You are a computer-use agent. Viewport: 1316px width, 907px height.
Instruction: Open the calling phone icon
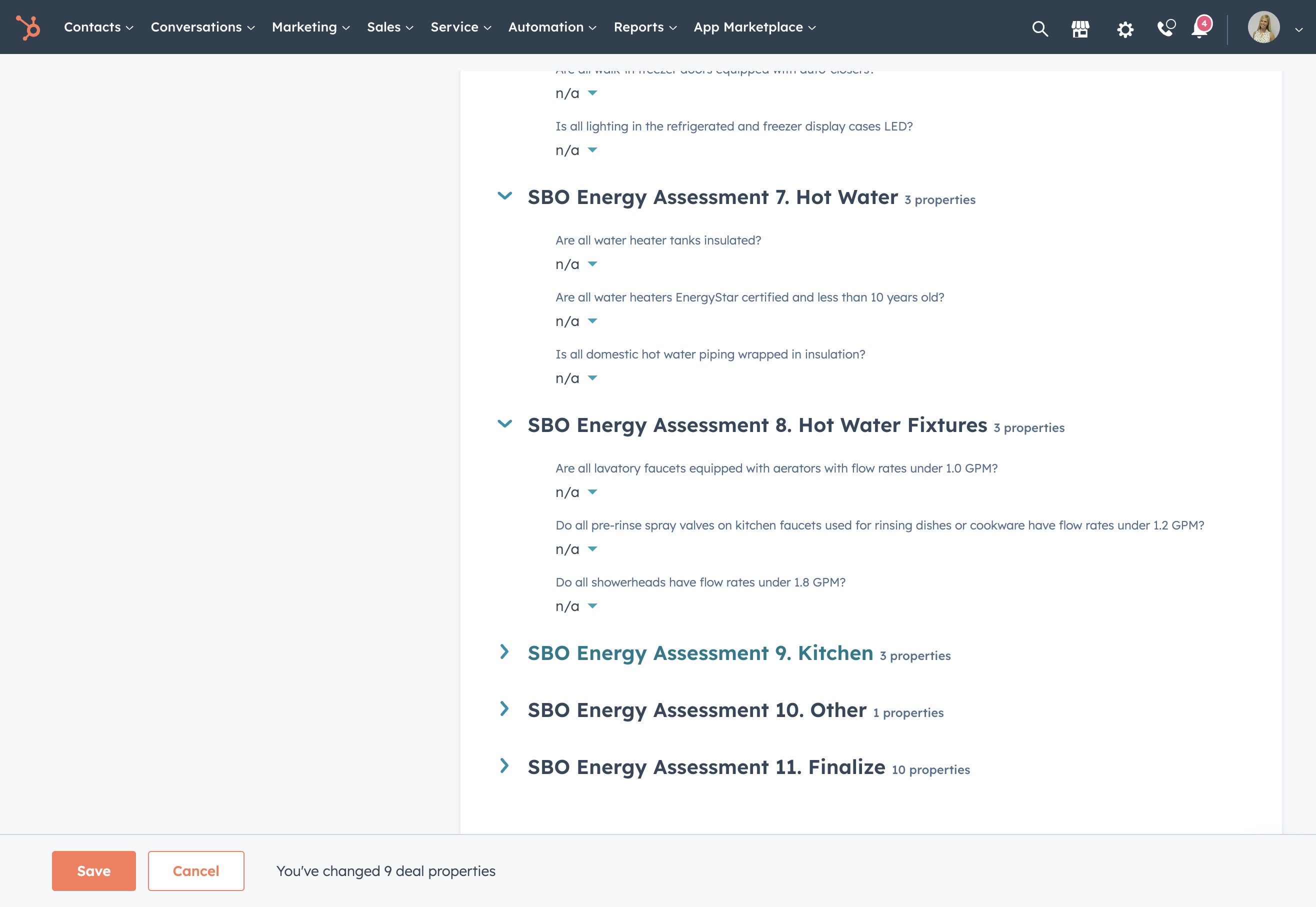coord(1166,28)
